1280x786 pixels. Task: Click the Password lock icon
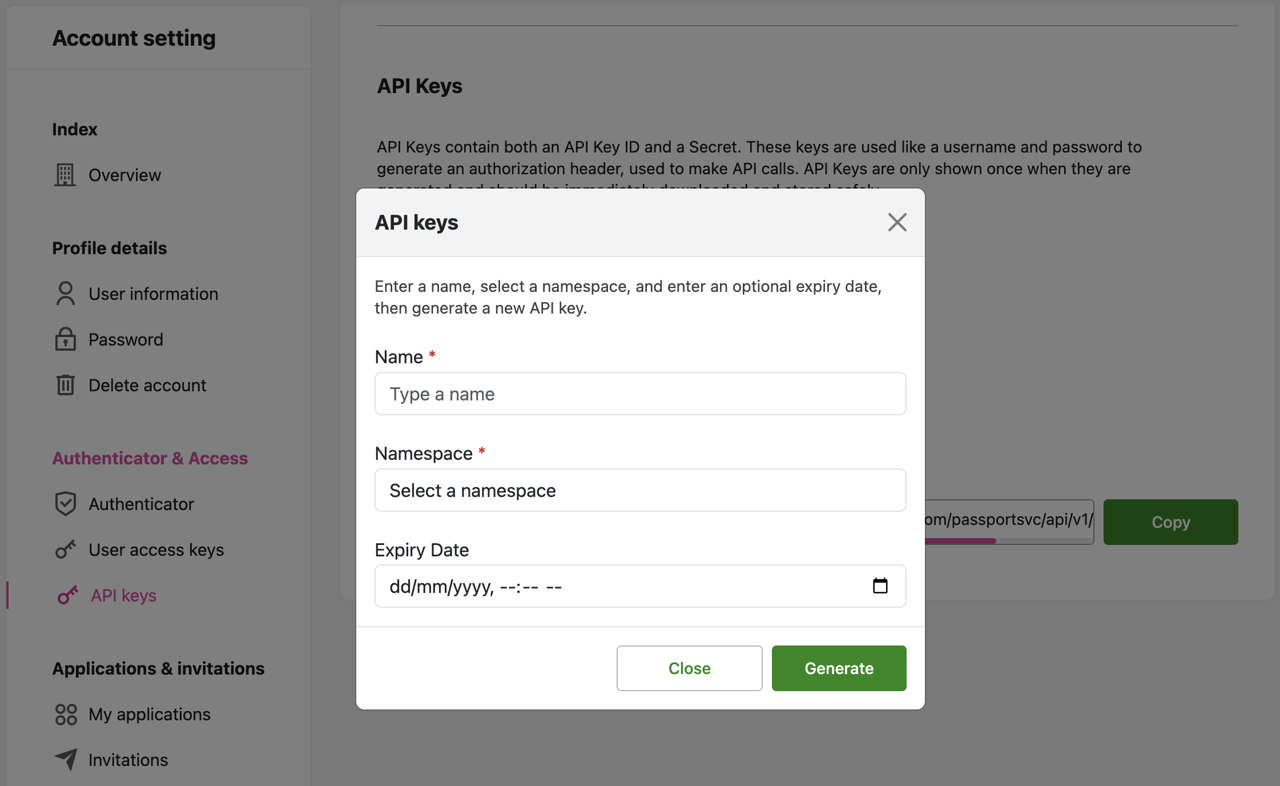65,339
